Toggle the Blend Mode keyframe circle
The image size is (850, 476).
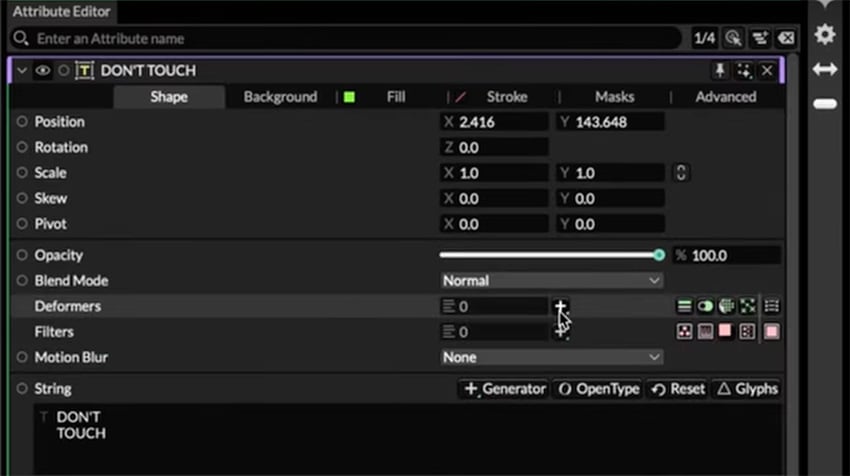22,280
